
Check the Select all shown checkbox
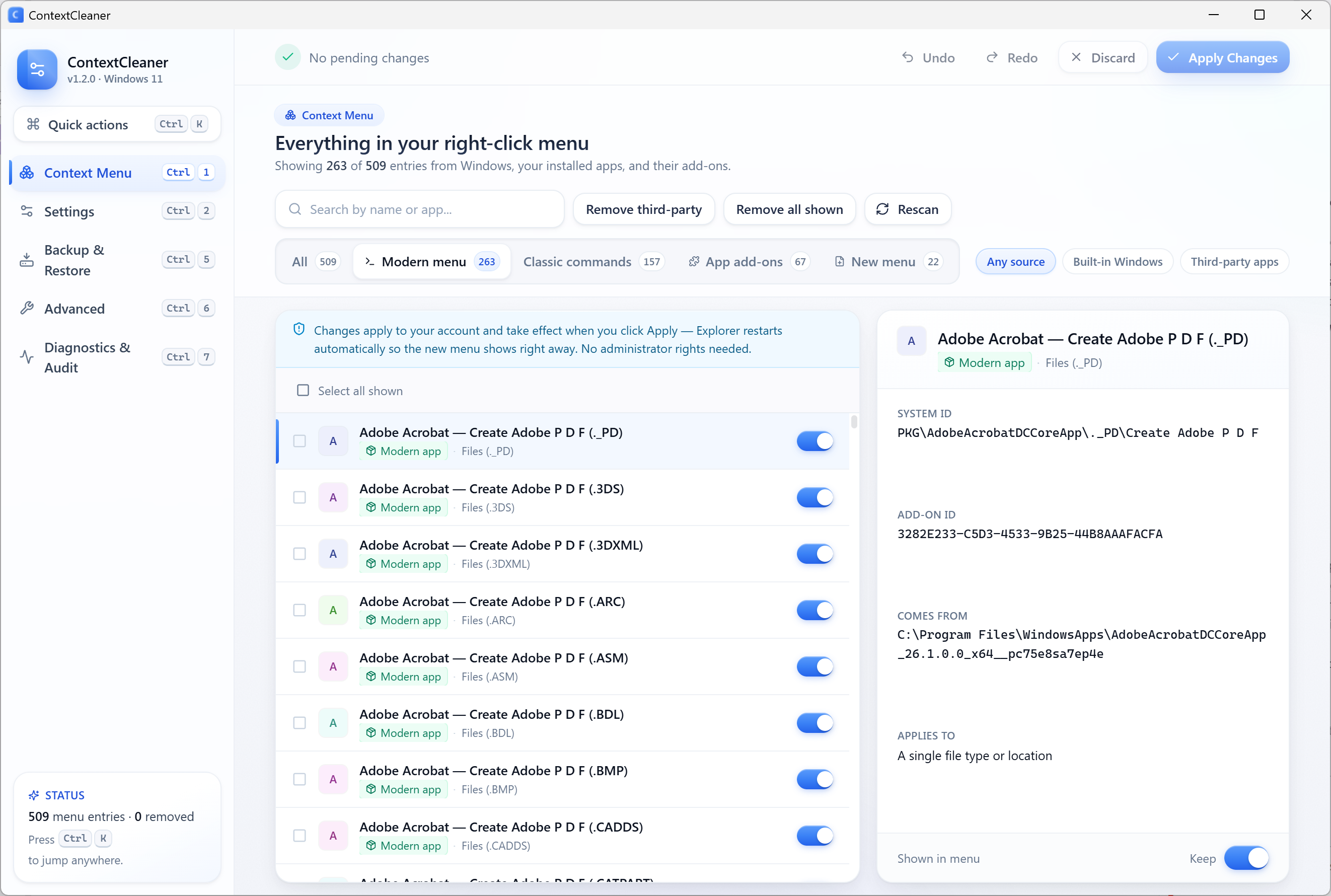(x=303, y=390)
